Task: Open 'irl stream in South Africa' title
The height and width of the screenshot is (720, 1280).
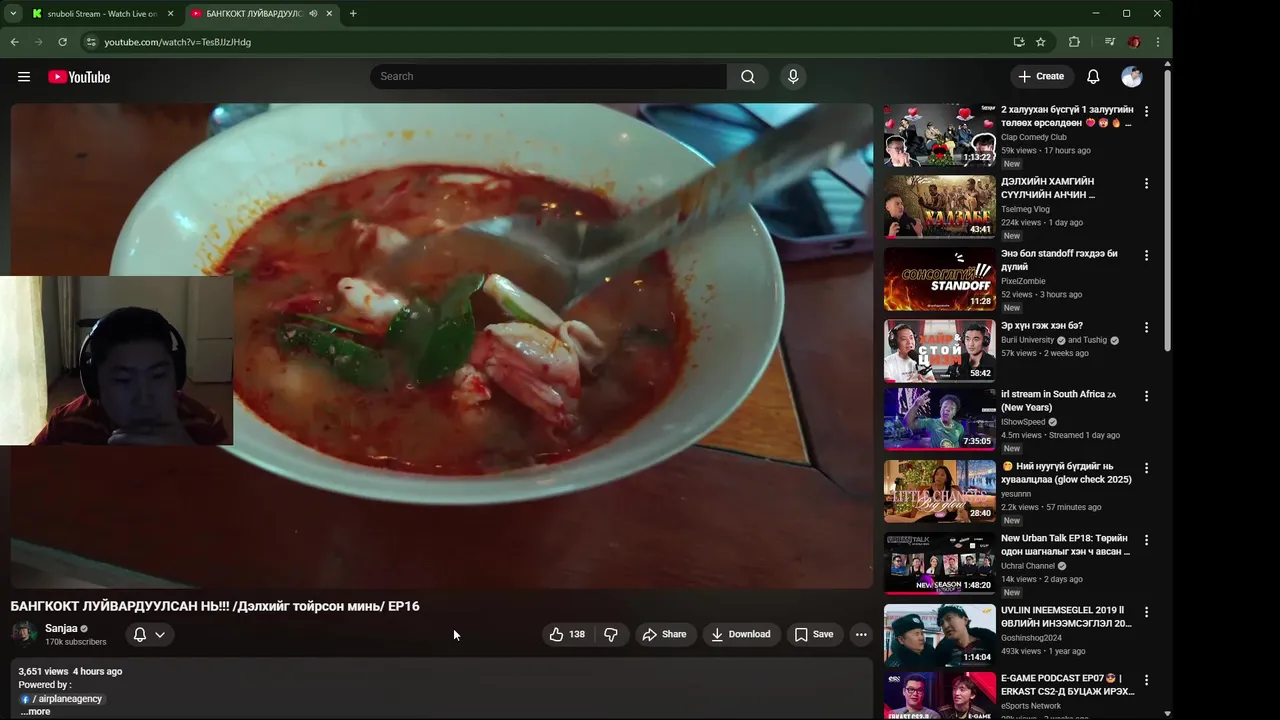Action: pyautogui.click(x=1059, y=401)
